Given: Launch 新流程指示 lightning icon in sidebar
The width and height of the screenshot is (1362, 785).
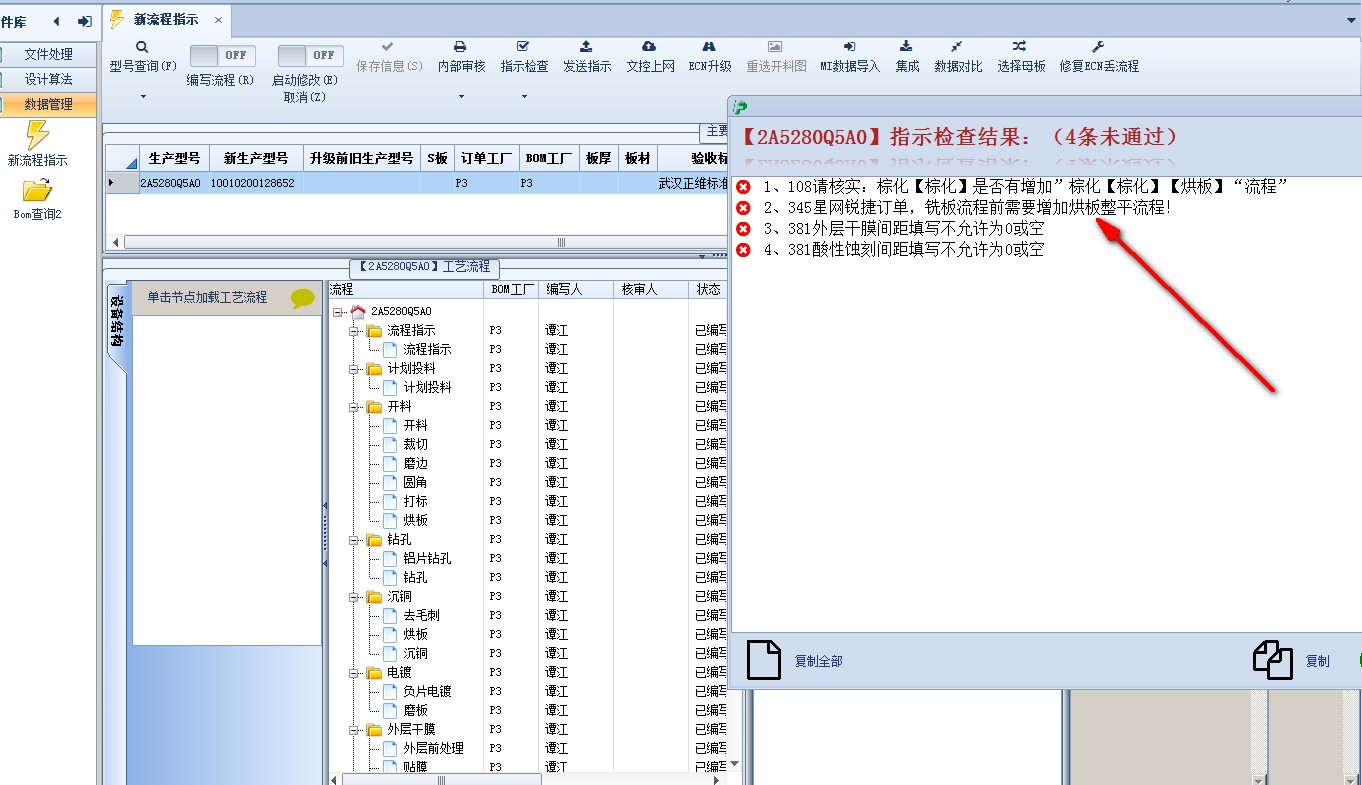Looking at the screenshot, I should click(37, 135).
